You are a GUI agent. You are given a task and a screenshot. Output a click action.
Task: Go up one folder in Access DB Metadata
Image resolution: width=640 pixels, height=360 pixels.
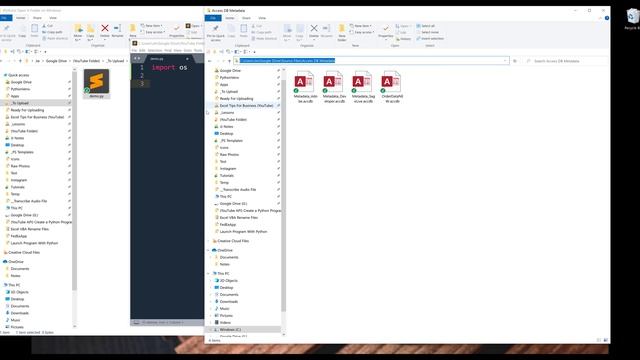(x=229, y=61)
